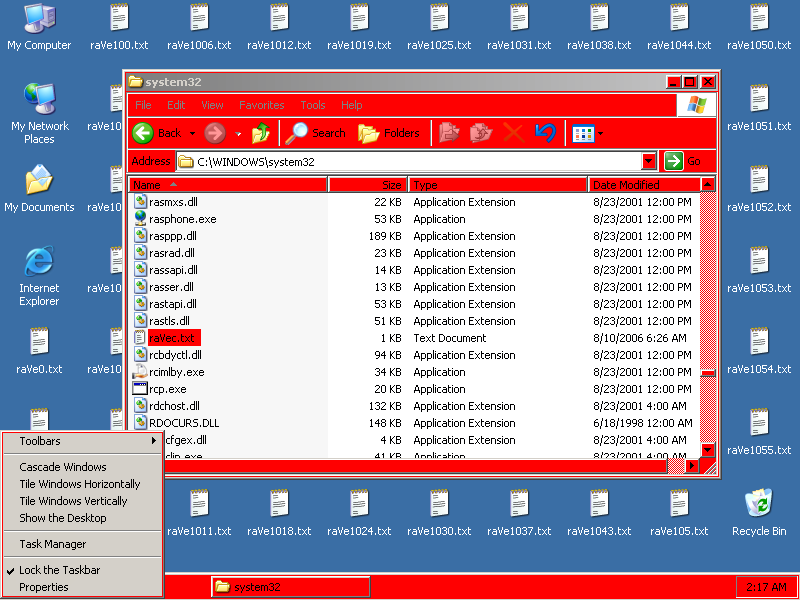
Task: Open Task Manager from context menu
Action: pos(83,544)
